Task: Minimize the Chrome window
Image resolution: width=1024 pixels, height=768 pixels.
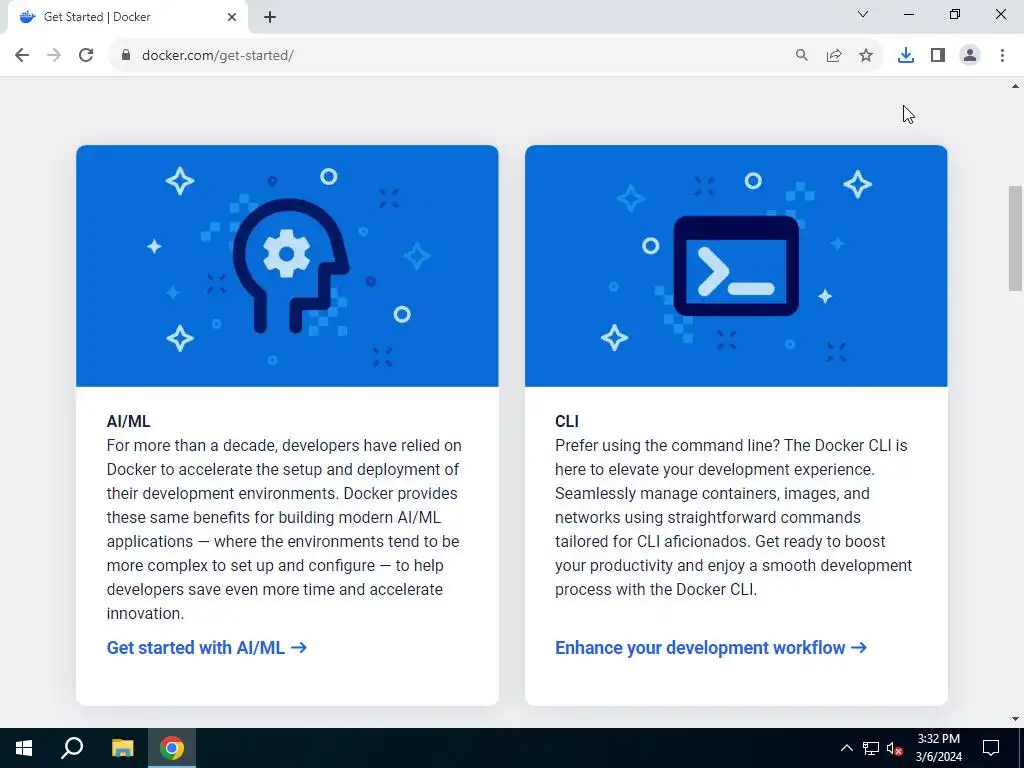Action: pos(908,14)
